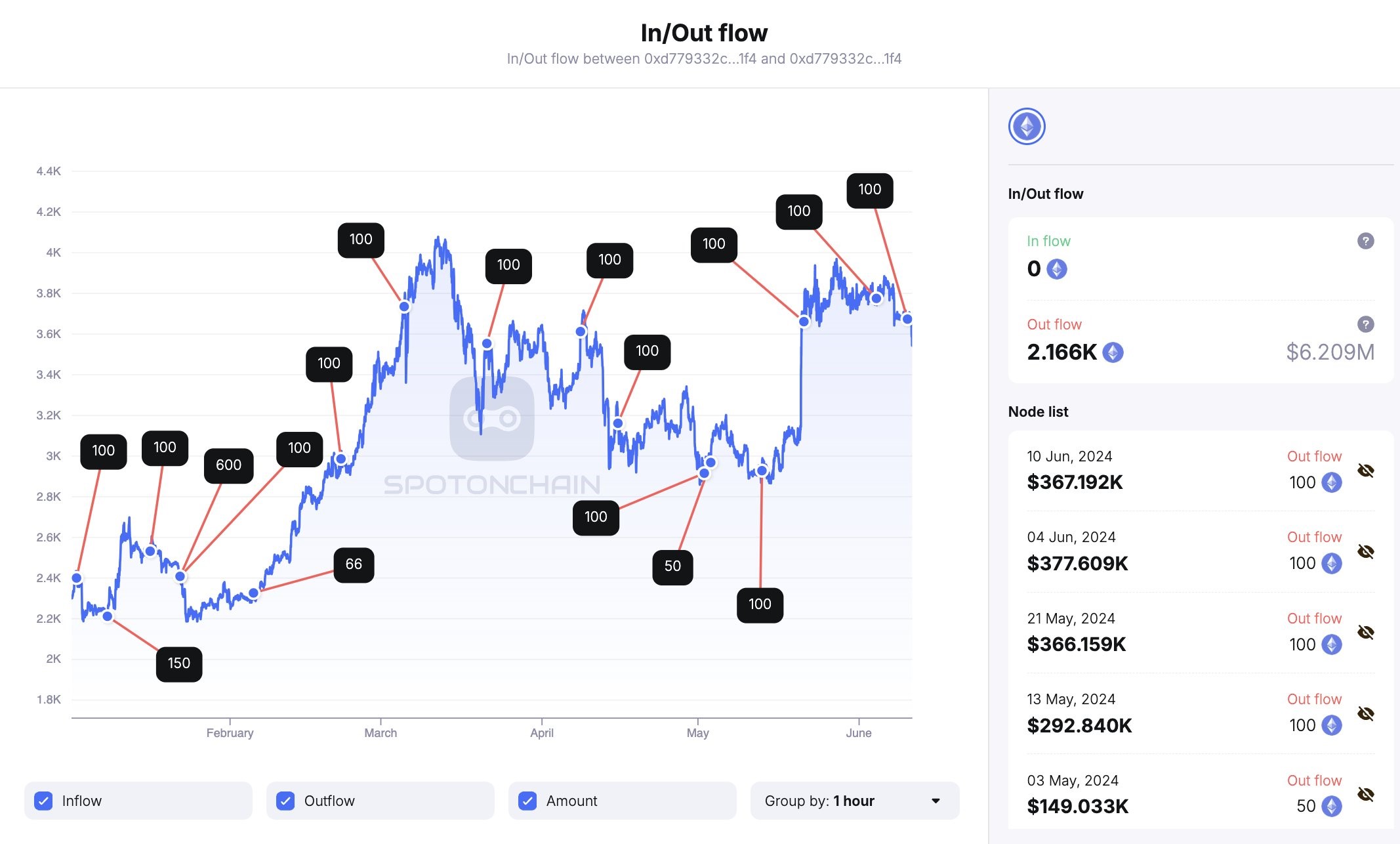
Task: Select the 50 amount label on chart
Action: 672,566
